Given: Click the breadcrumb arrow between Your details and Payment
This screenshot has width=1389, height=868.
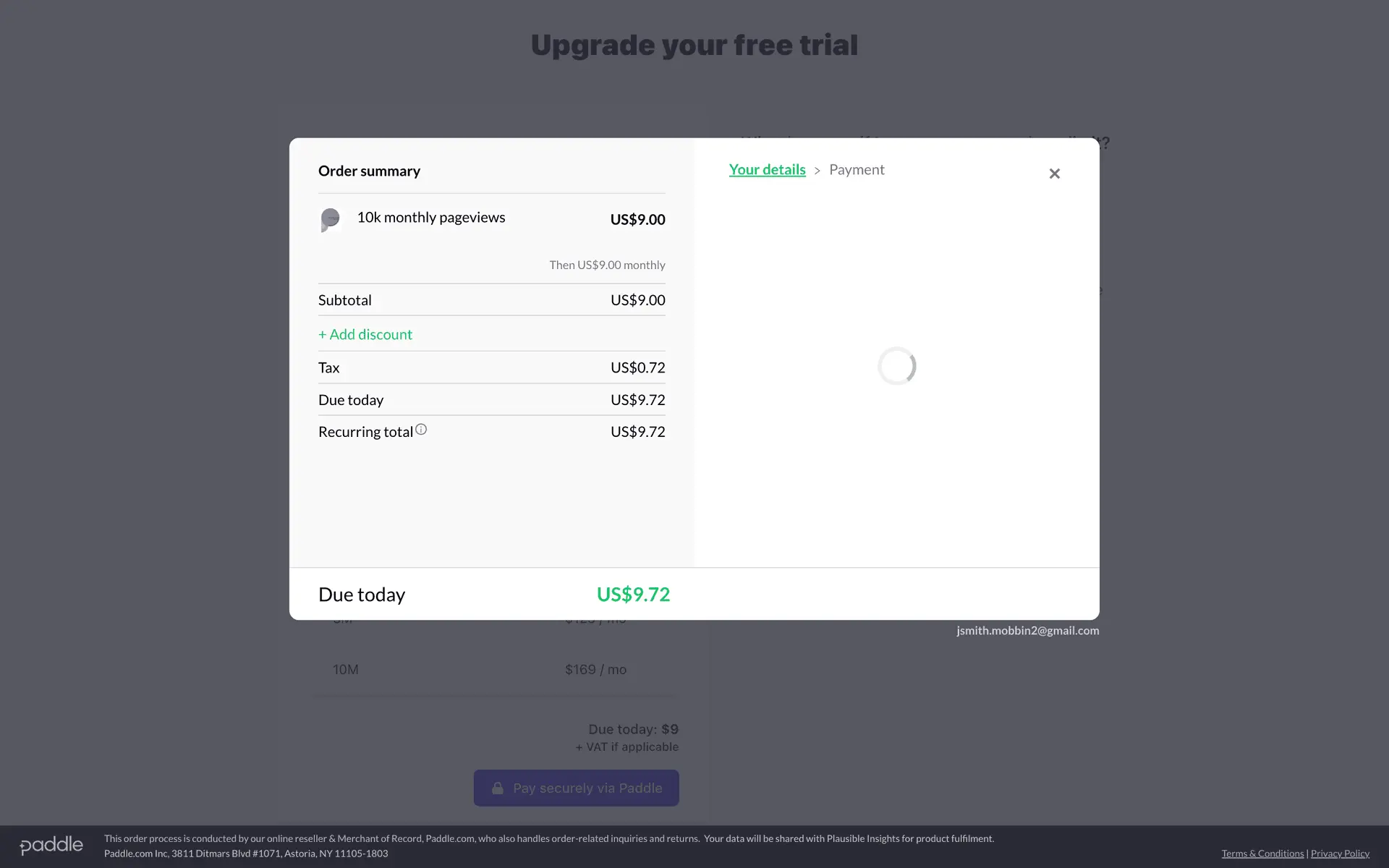Looking at the screenshot, I should pyautogui.click(x=817, y=171).
